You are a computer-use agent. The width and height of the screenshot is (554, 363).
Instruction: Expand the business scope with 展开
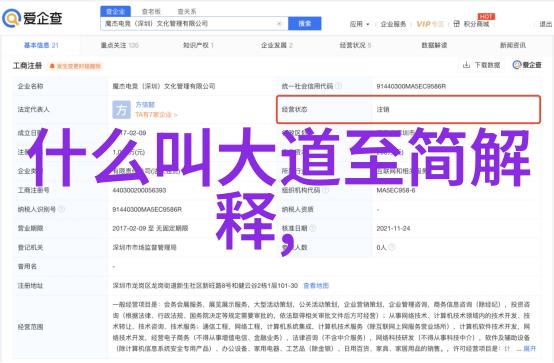pos(529,349)
